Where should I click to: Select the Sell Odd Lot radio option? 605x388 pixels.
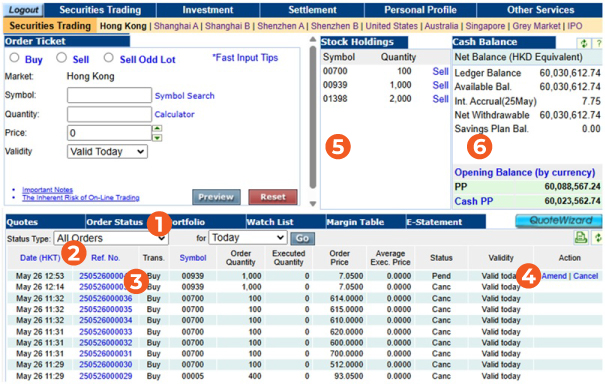pyautogui.click(x=108, y=58)
